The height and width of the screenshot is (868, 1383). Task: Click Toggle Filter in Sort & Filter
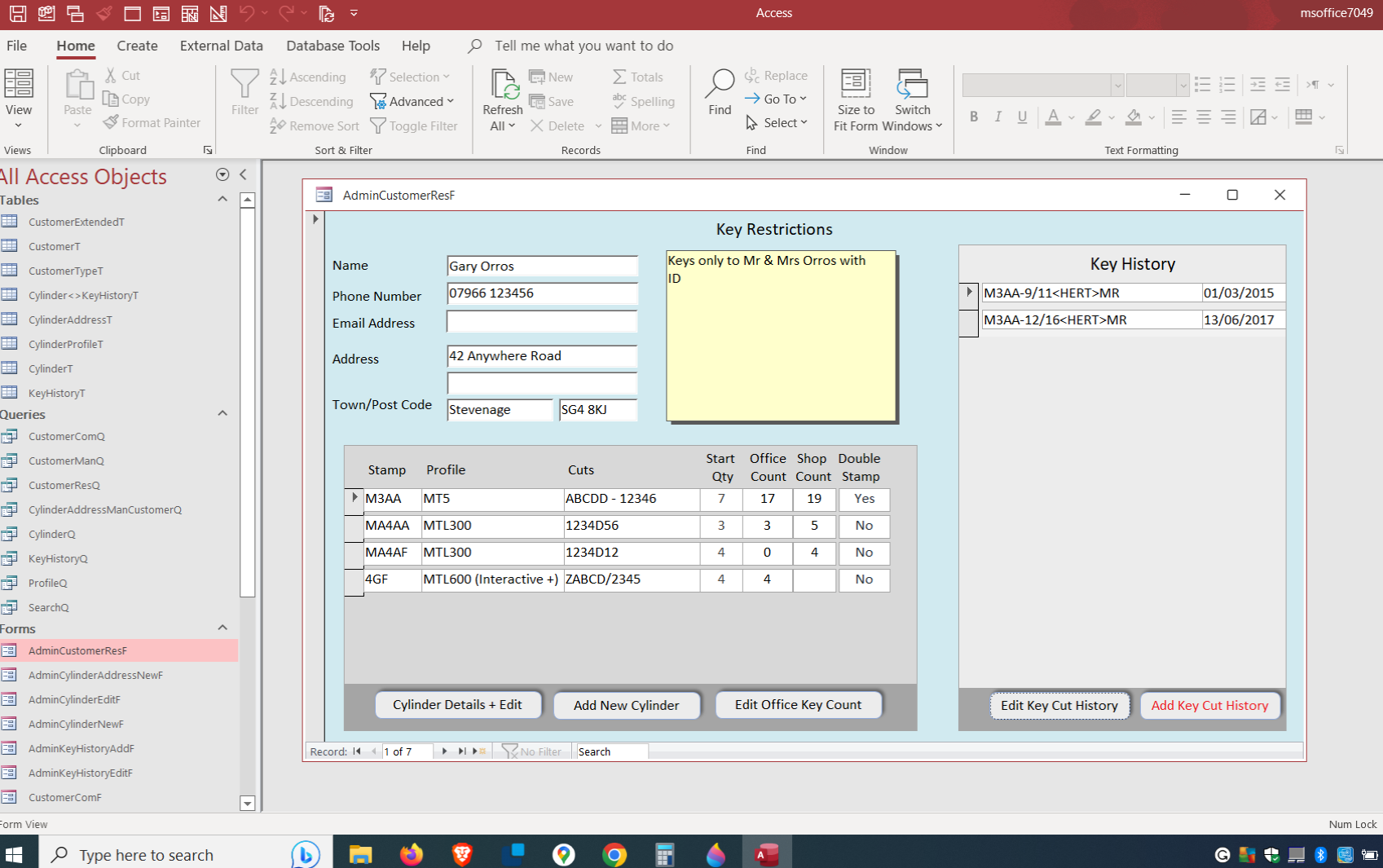[x=414, y=126]
